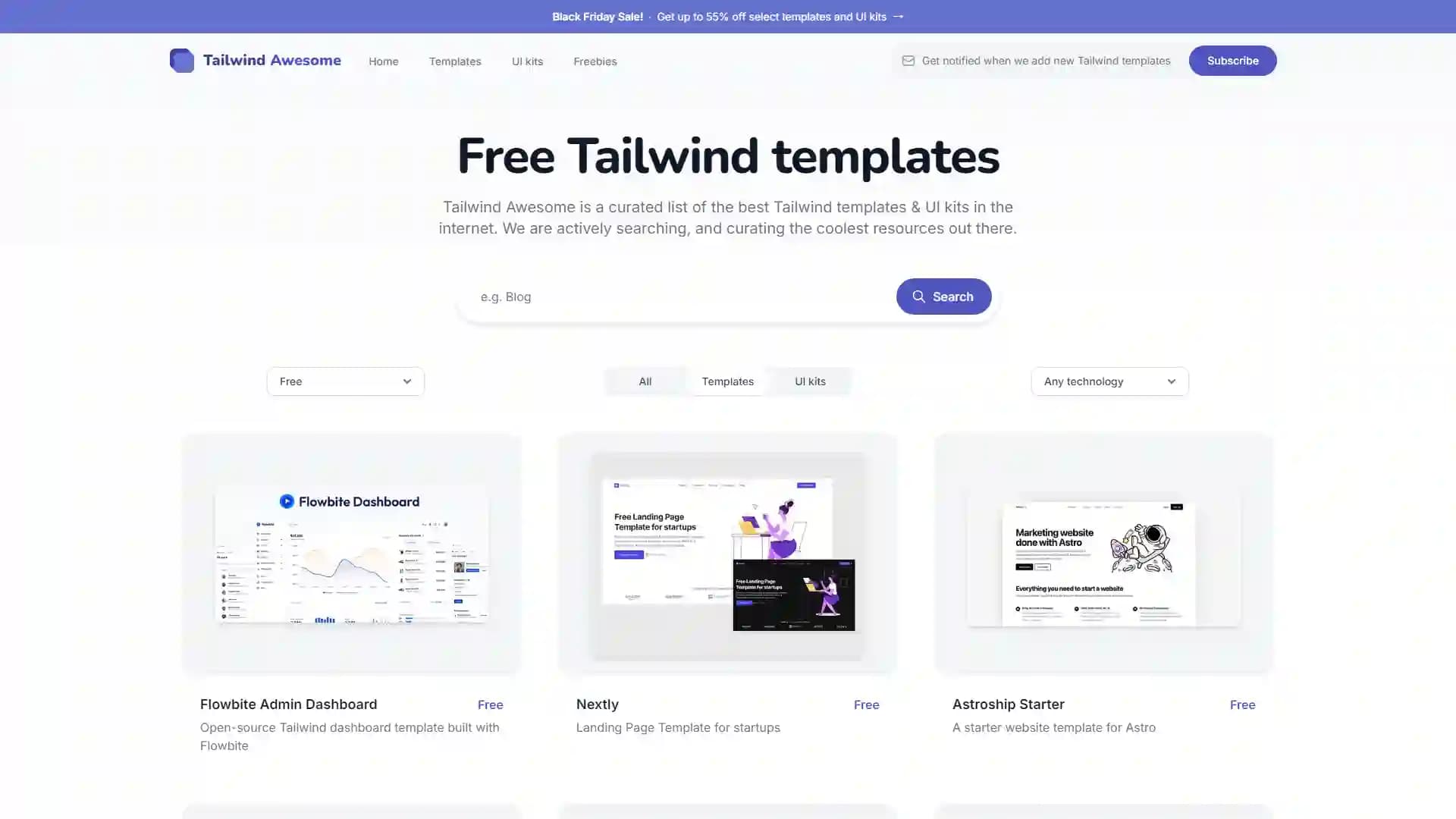Image resolution: width=1456 pixels, height=819 pixels.
Task: Click the Home navigation tab
Action: 383,61
